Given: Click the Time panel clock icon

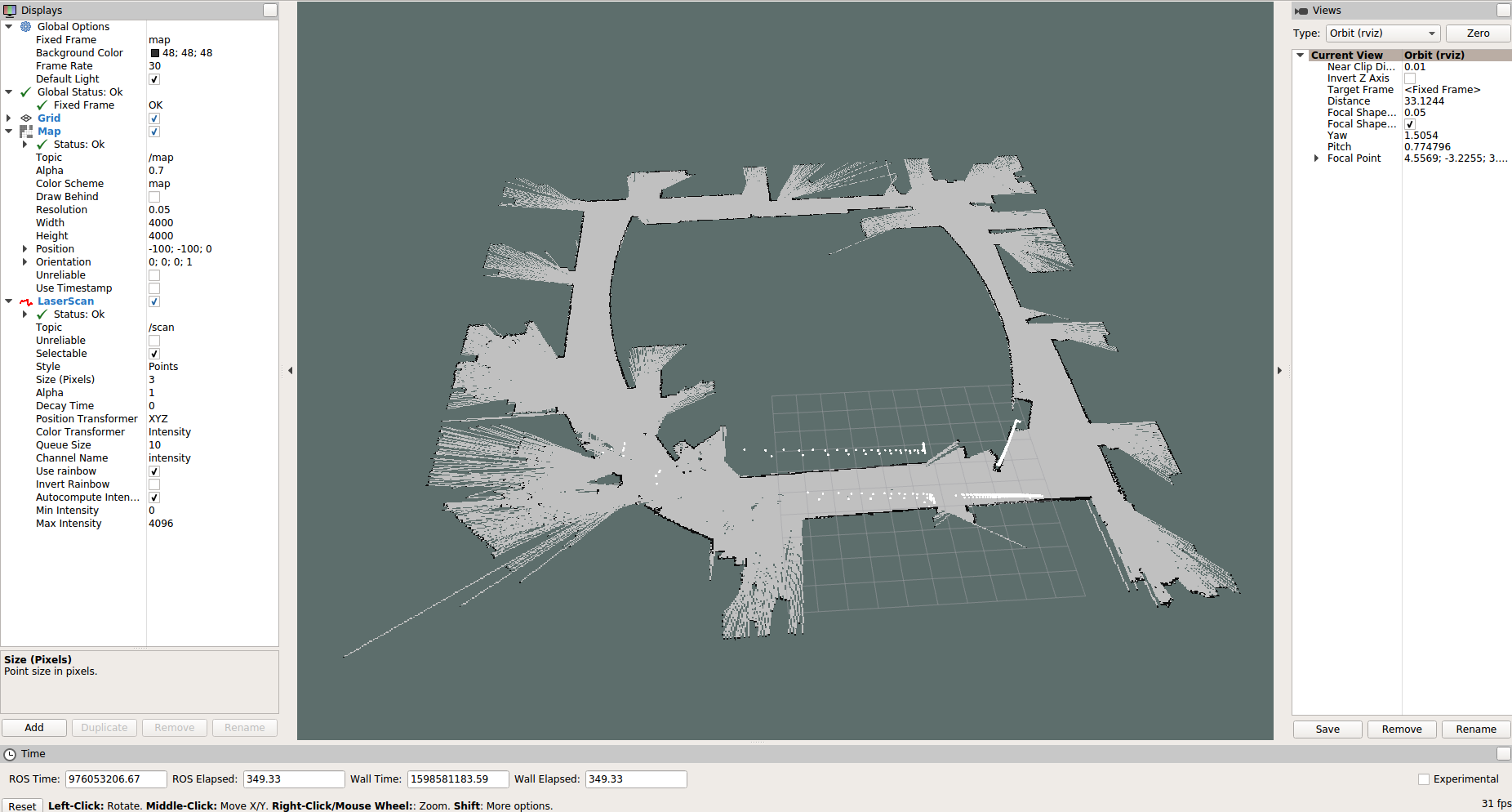Looking at the screenshot, I should (9, 753).
